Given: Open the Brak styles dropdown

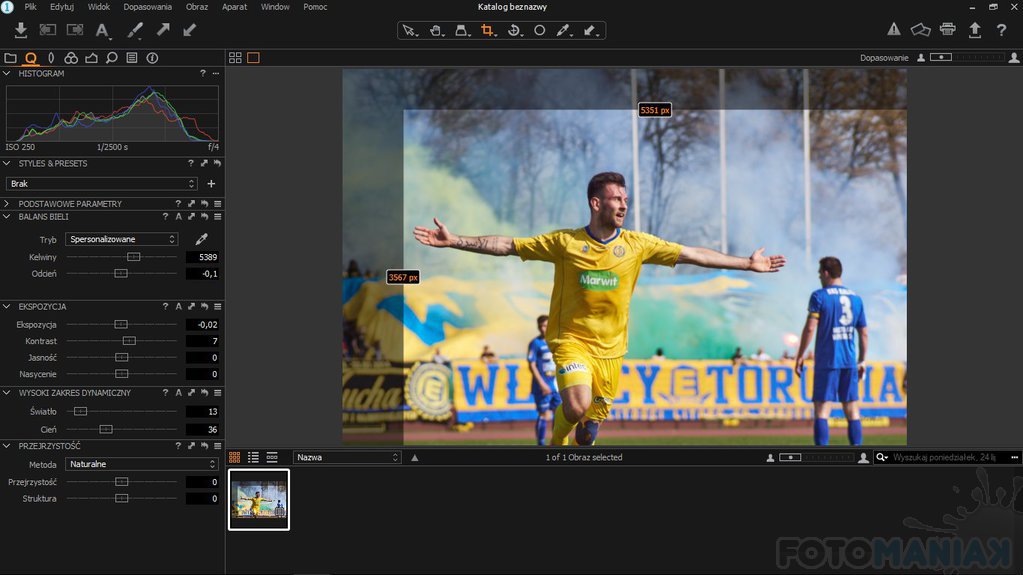Looking at the screenshot, I should tap(101, 184).
